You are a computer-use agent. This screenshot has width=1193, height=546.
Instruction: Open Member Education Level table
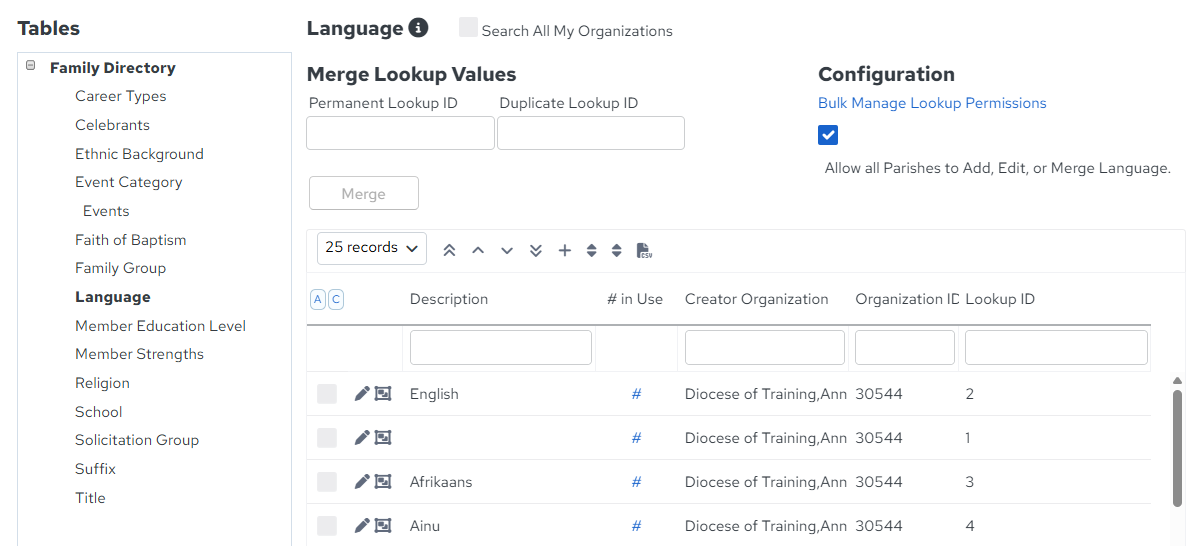point(160,326)
